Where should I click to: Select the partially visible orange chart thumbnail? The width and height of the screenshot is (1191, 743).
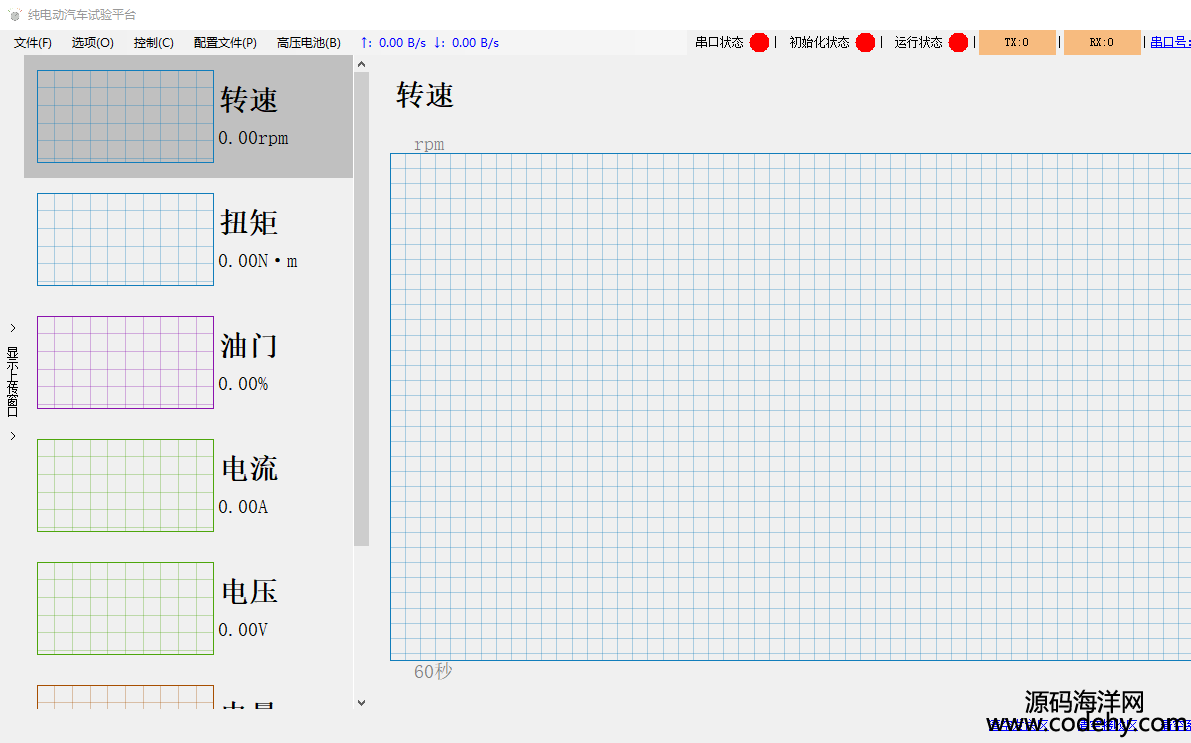125,697
